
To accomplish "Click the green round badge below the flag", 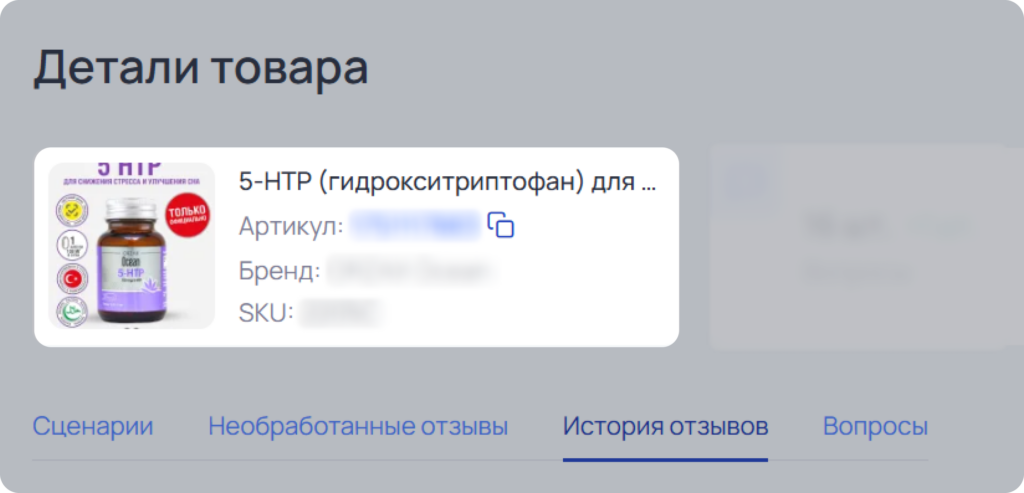I will pyautogui.click(x=72, y=311).
